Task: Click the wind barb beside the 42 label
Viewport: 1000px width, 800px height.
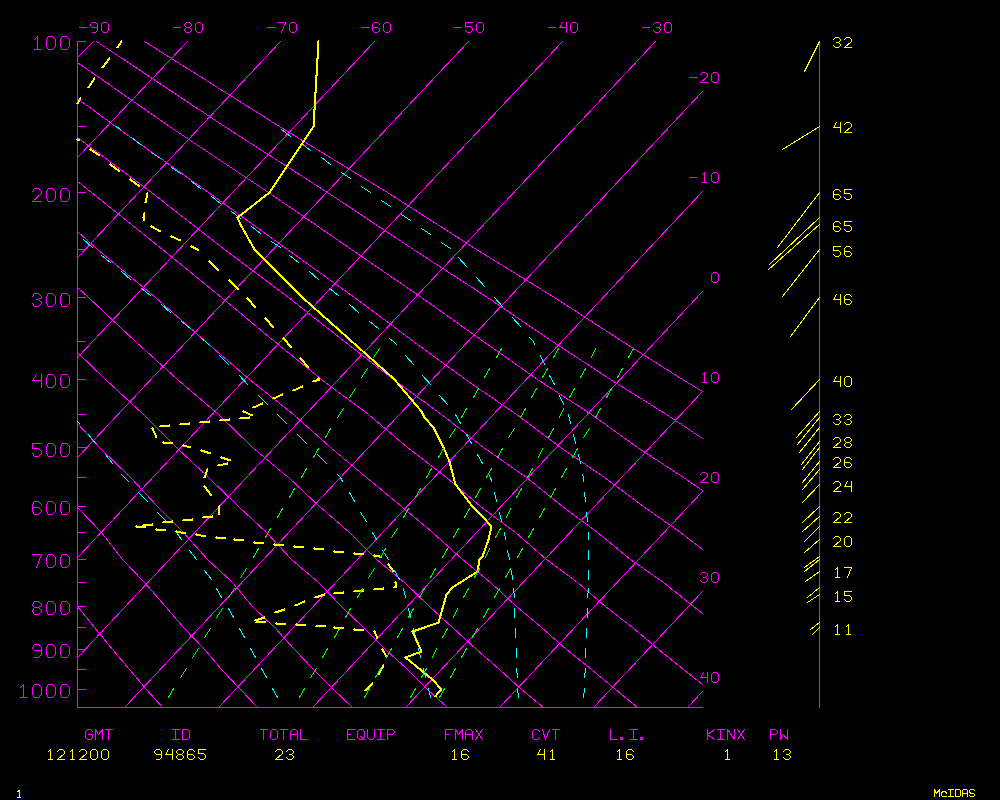Action: 801,138
